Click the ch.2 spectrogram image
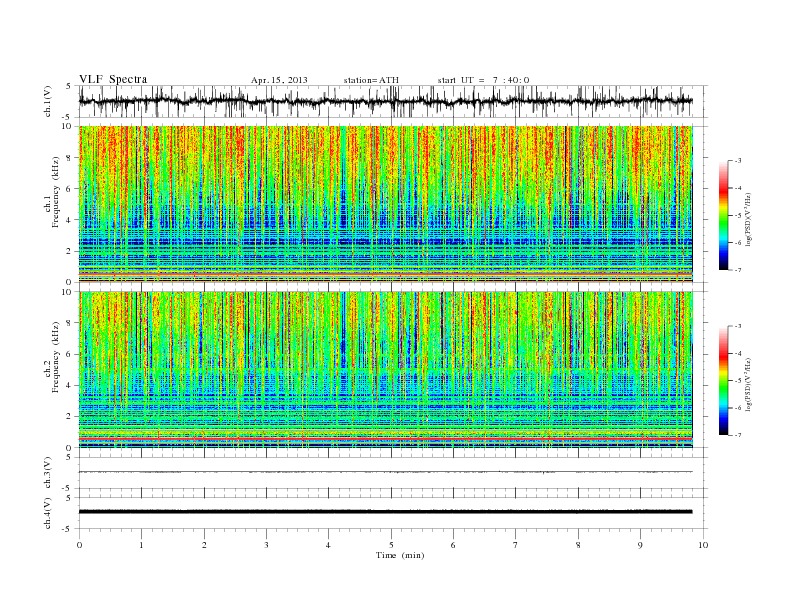 [x=385, y=370]
